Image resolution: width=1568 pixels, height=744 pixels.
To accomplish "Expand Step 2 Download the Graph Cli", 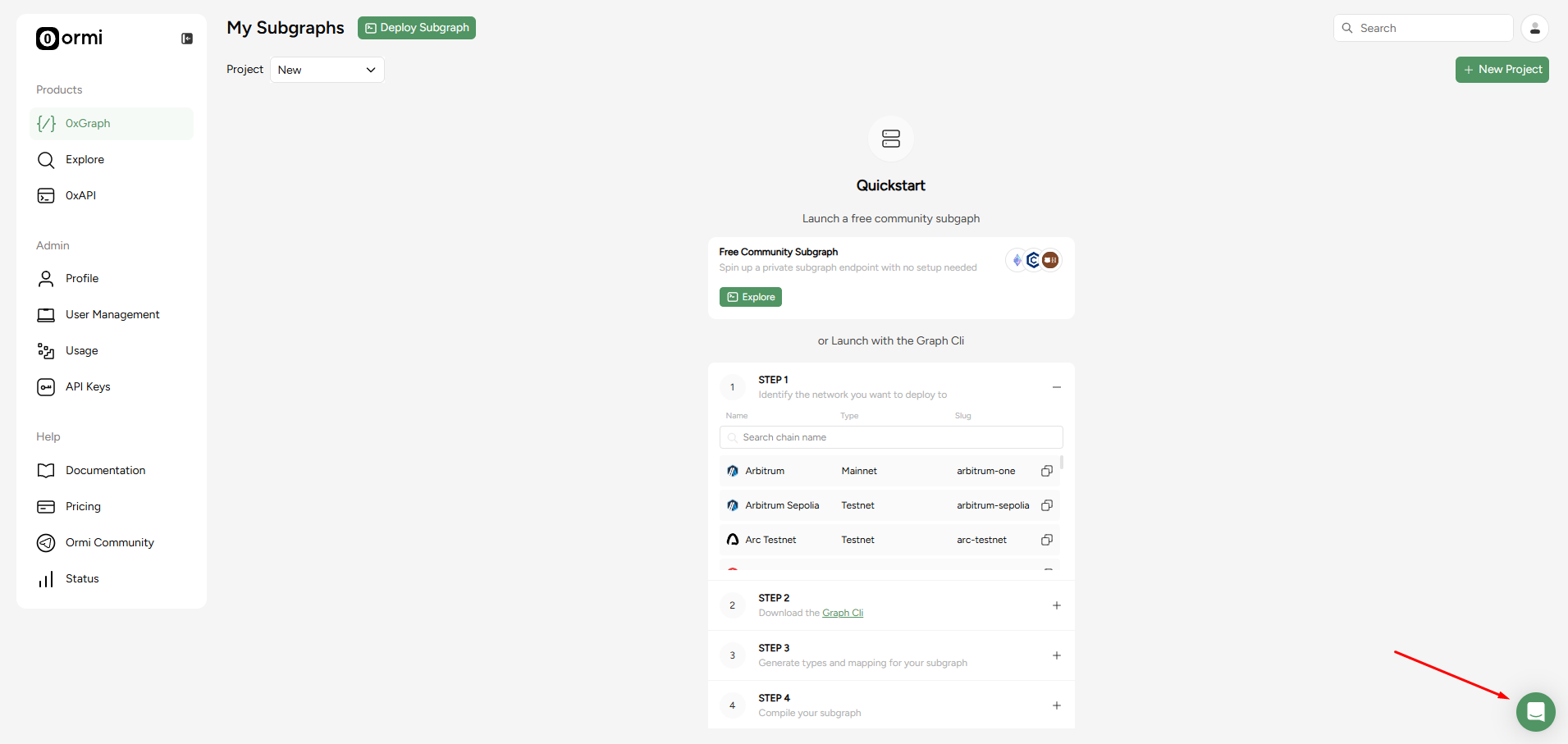I will tap(1056, 605).
